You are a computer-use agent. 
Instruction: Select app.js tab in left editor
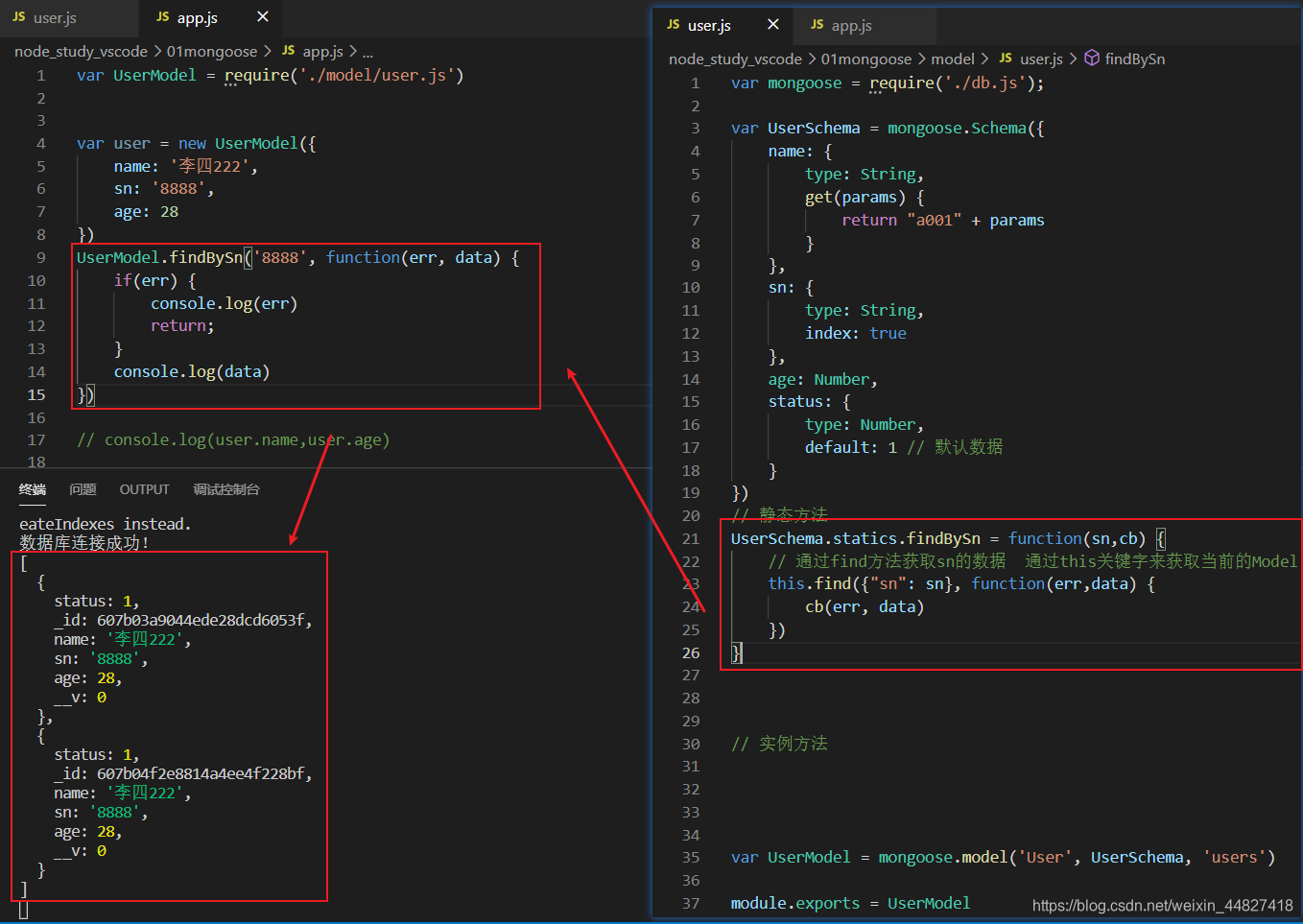pos(197,17)
